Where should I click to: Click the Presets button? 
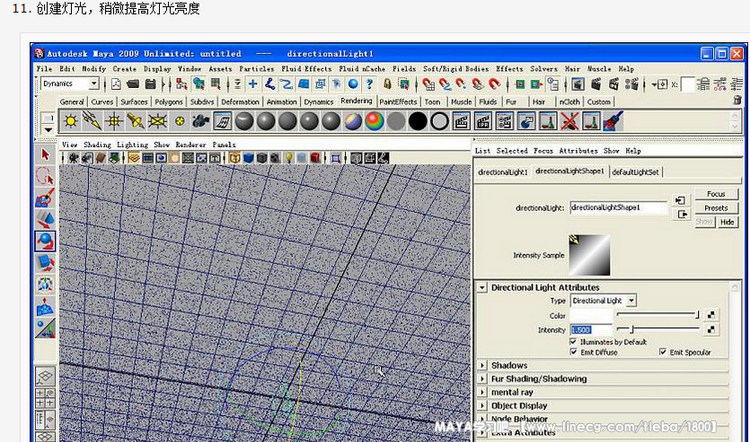point(716,208)
